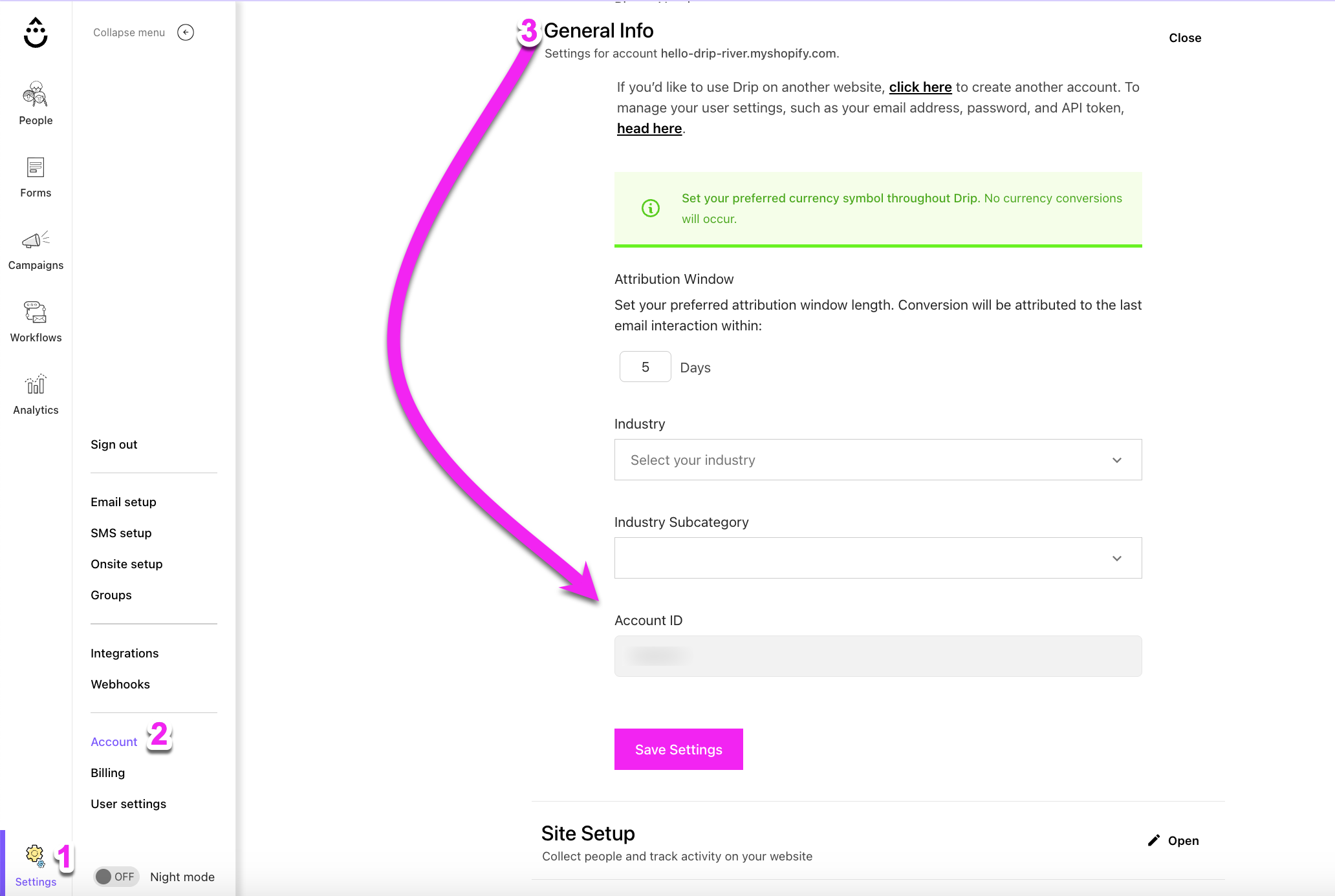Open the Select your industry dropdown
Viewport: 1335px width, 896px height.
click(x=877, y=460)
